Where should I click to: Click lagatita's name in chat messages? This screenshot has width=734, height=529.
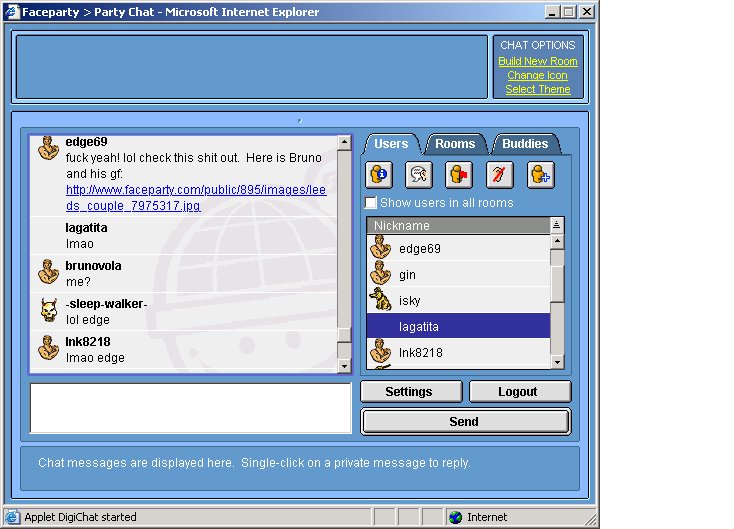(x=86, y=228)
